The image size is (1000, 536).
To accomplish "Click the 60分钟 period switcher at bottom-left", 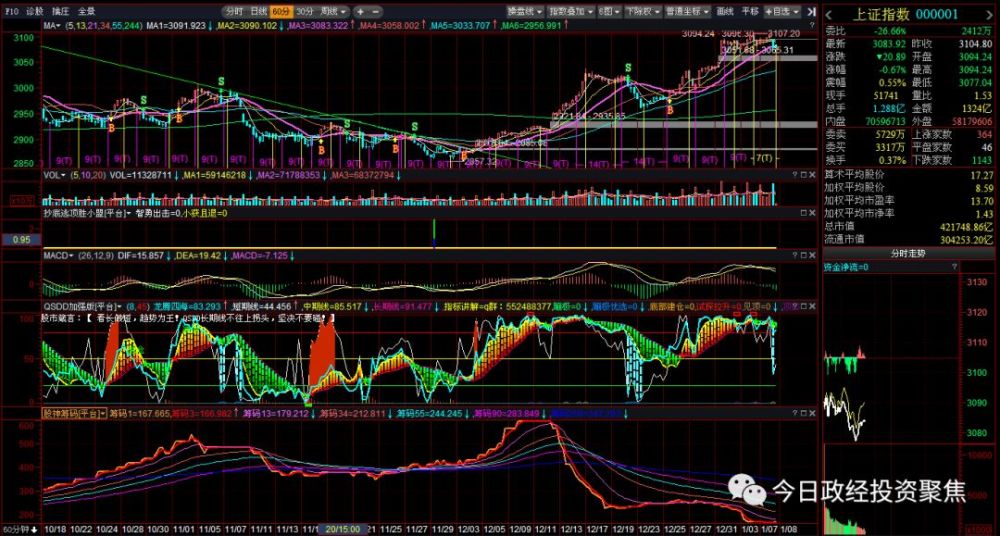I will [20, 530].
